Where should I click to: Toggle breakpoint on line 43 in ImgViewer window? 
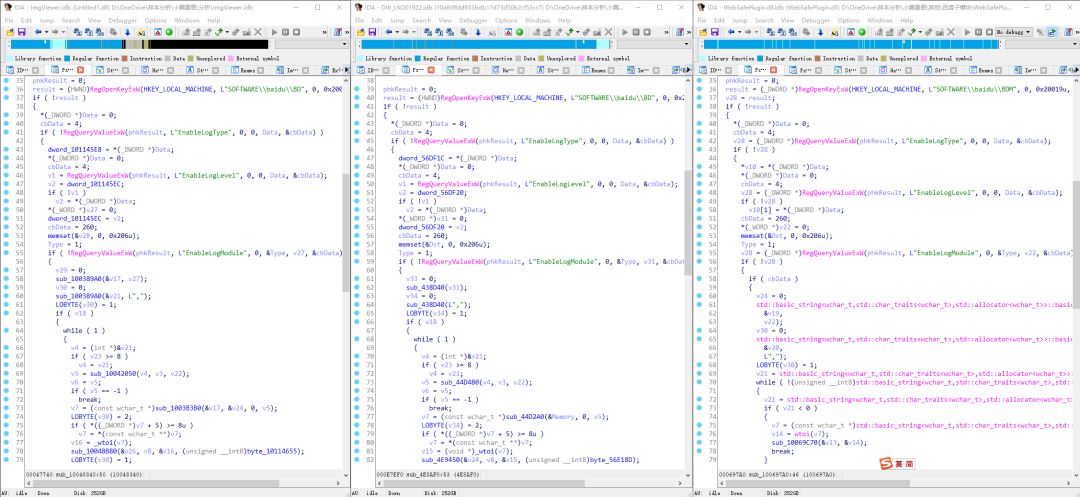coord(6,149)
